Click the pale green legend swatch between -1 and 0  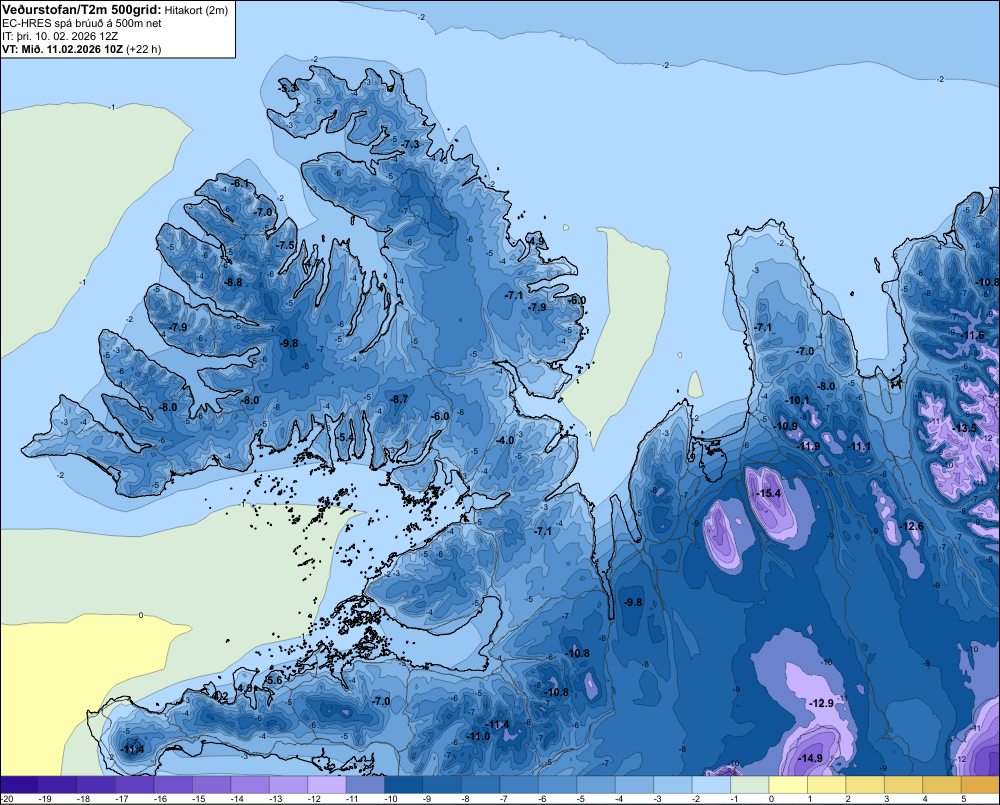coord(750,785)
